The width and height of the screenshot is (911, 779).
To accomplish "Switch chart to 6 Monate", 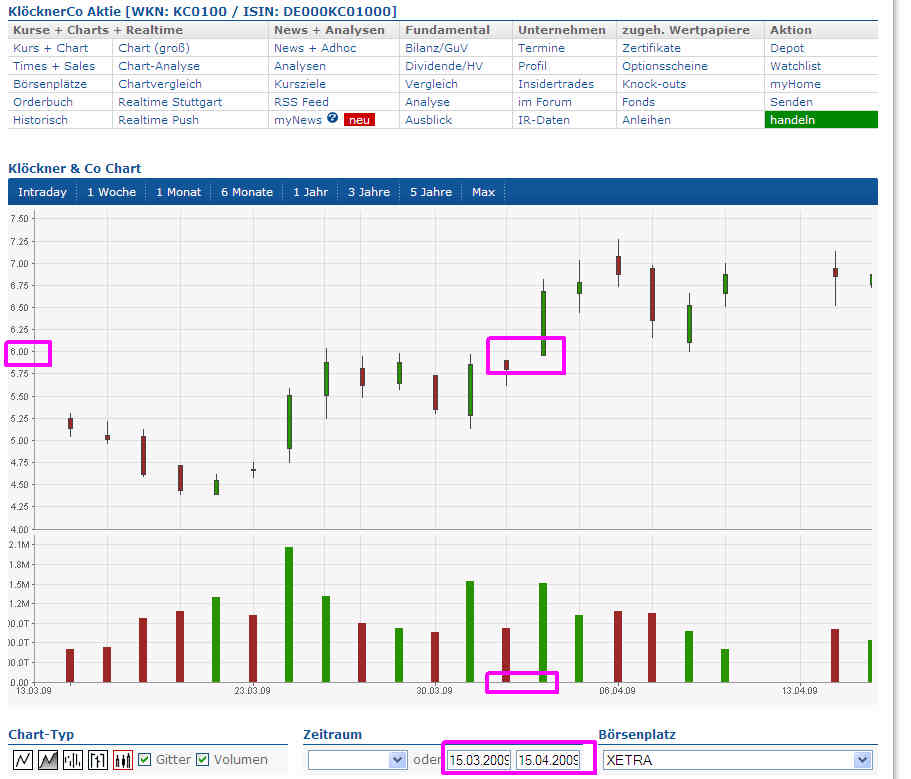I will (247, 192).
